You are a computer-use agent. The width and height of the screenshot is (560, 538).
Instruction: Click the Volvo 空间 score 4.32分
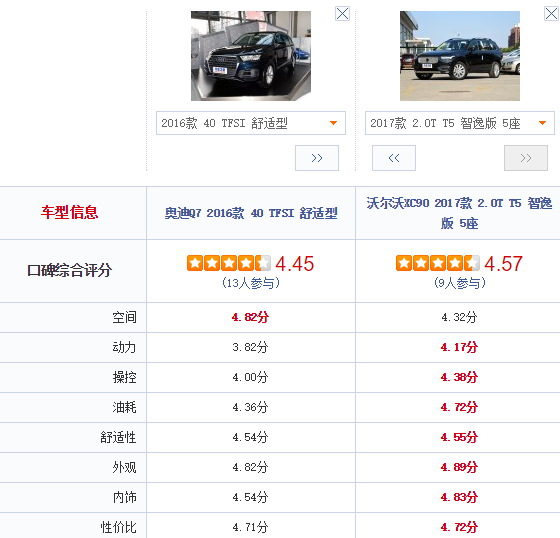click(459, 317)
